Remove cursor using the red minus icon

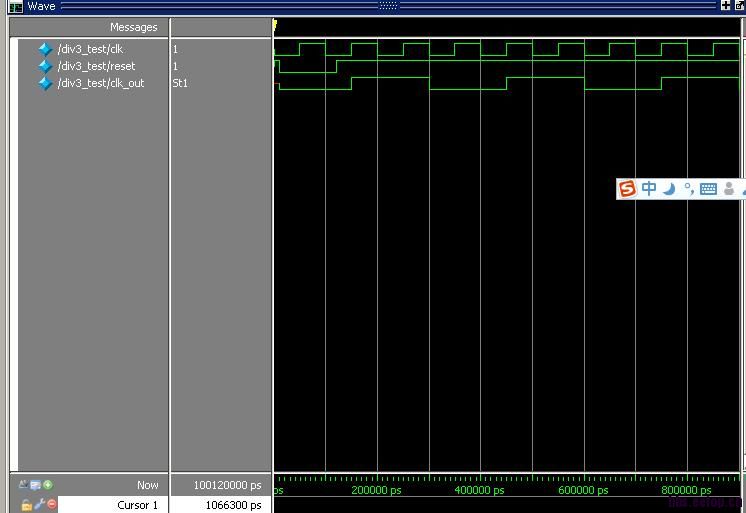52,505
